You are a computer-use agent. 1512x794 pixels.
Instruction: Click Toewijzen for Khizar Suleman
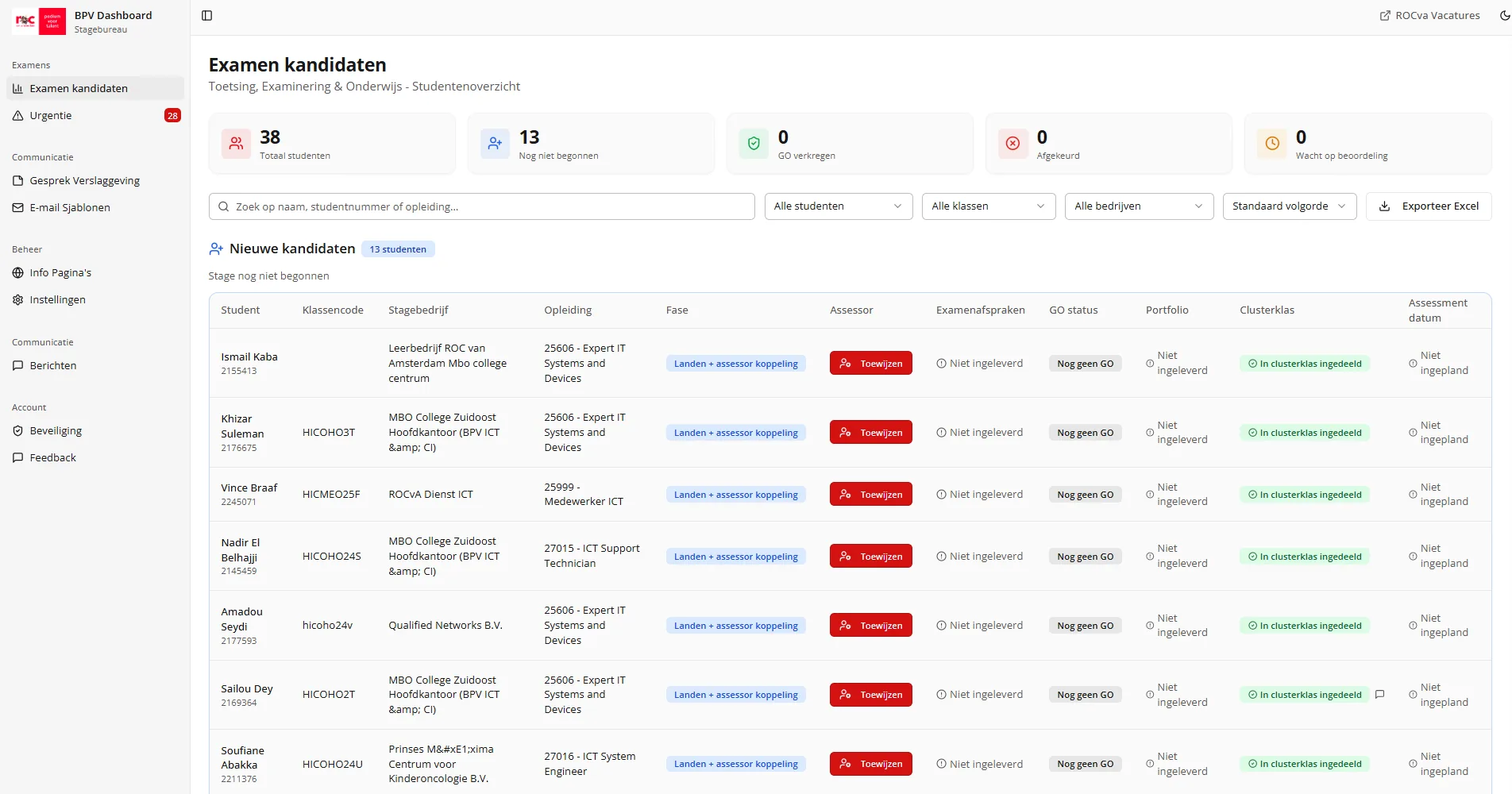click(870, 433)
